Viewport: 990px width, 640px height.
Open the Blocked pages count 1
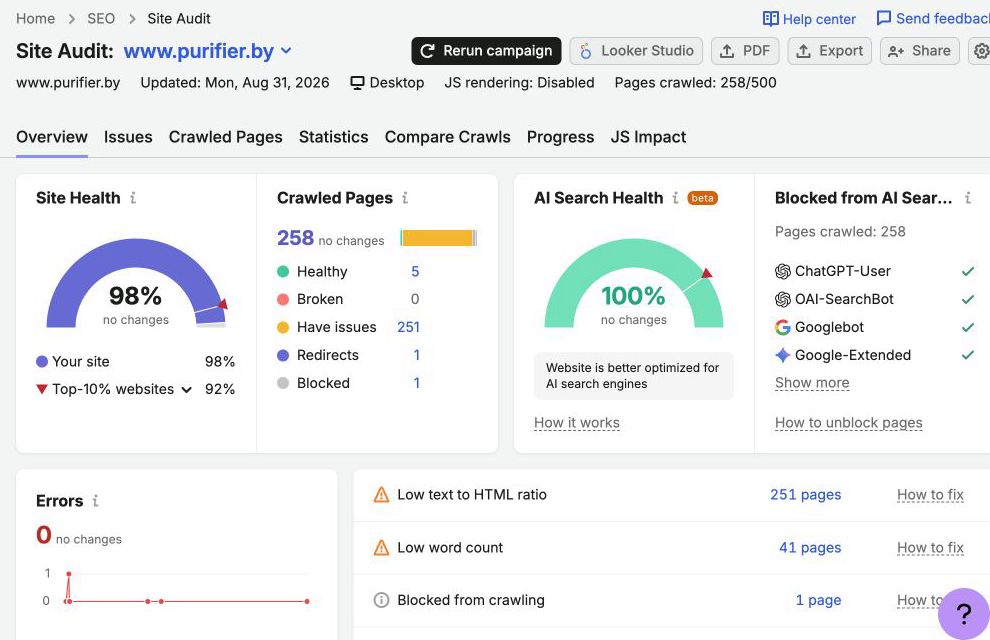(416, 383)
